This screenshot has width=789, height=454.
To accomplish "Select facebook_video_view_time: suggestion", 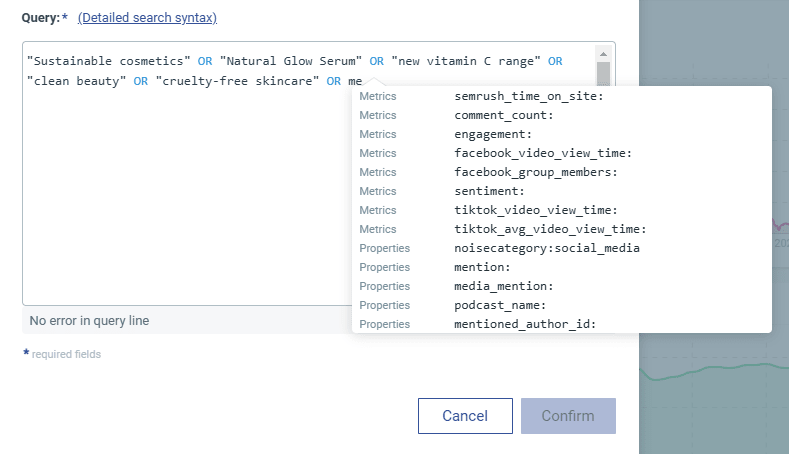I will click(x=543, y=153).
